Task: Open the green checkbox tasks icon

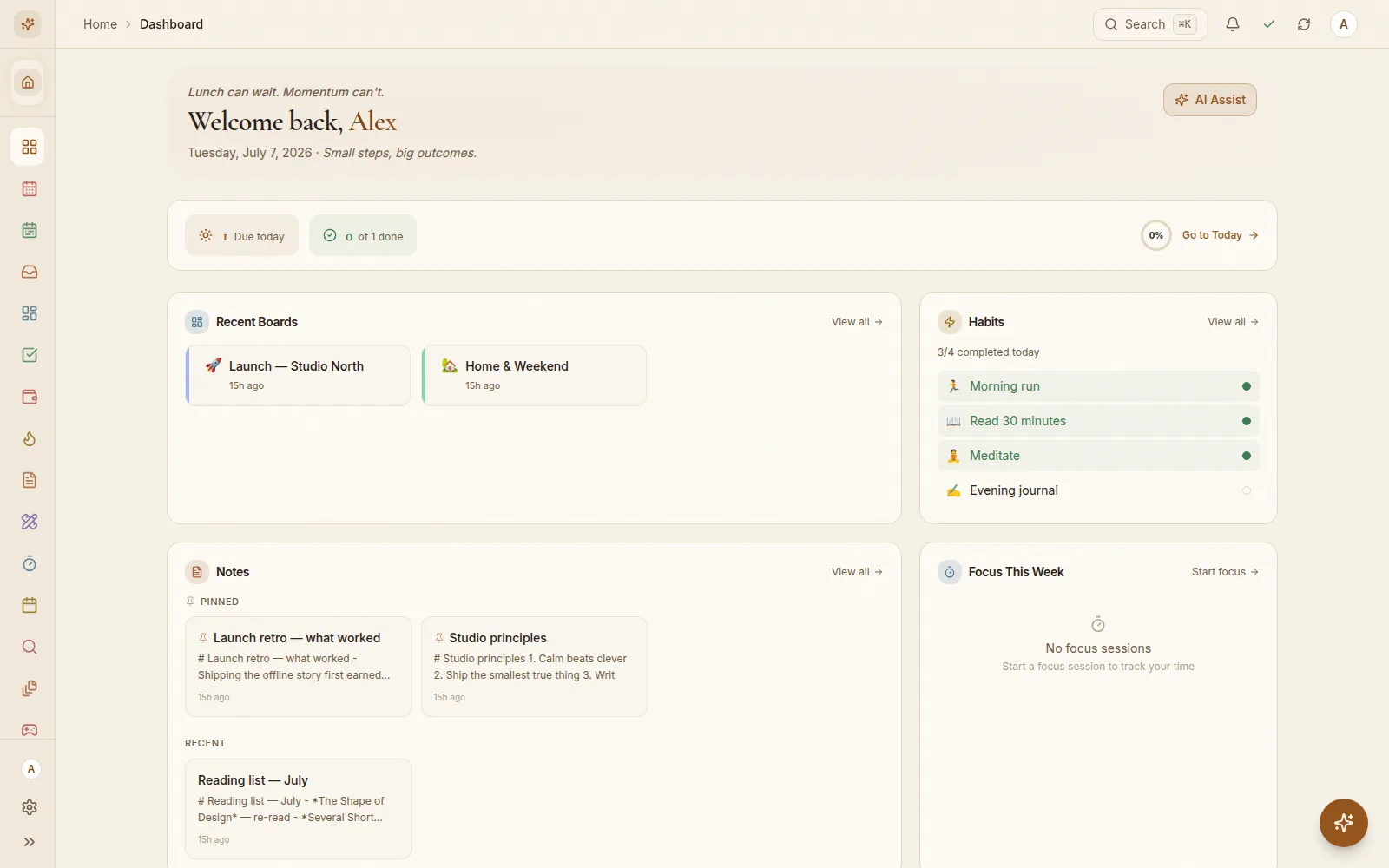Action: click(x=30, y=355)
